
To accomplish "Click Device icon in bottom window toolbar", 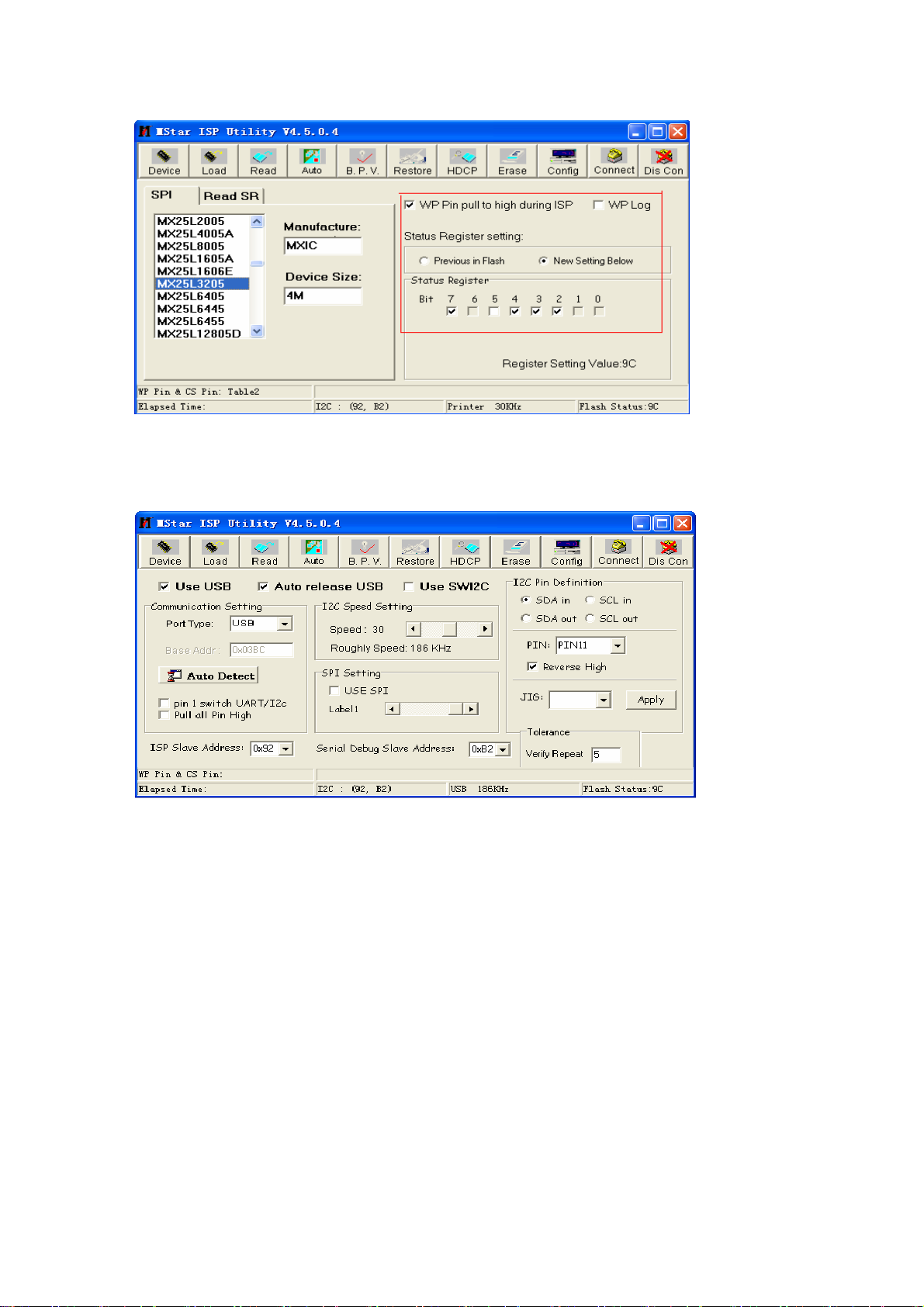I will (165, 552).
